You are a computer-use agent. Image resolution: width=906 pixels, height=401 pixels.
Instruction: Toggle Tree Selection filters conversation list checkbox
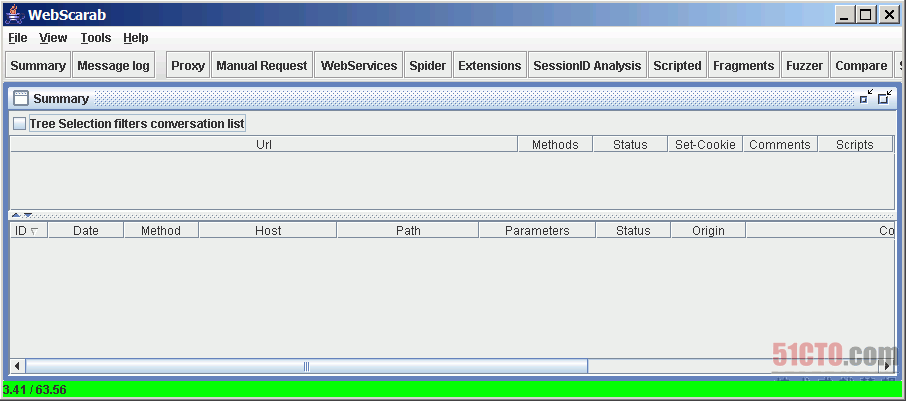tap(20, 124)
